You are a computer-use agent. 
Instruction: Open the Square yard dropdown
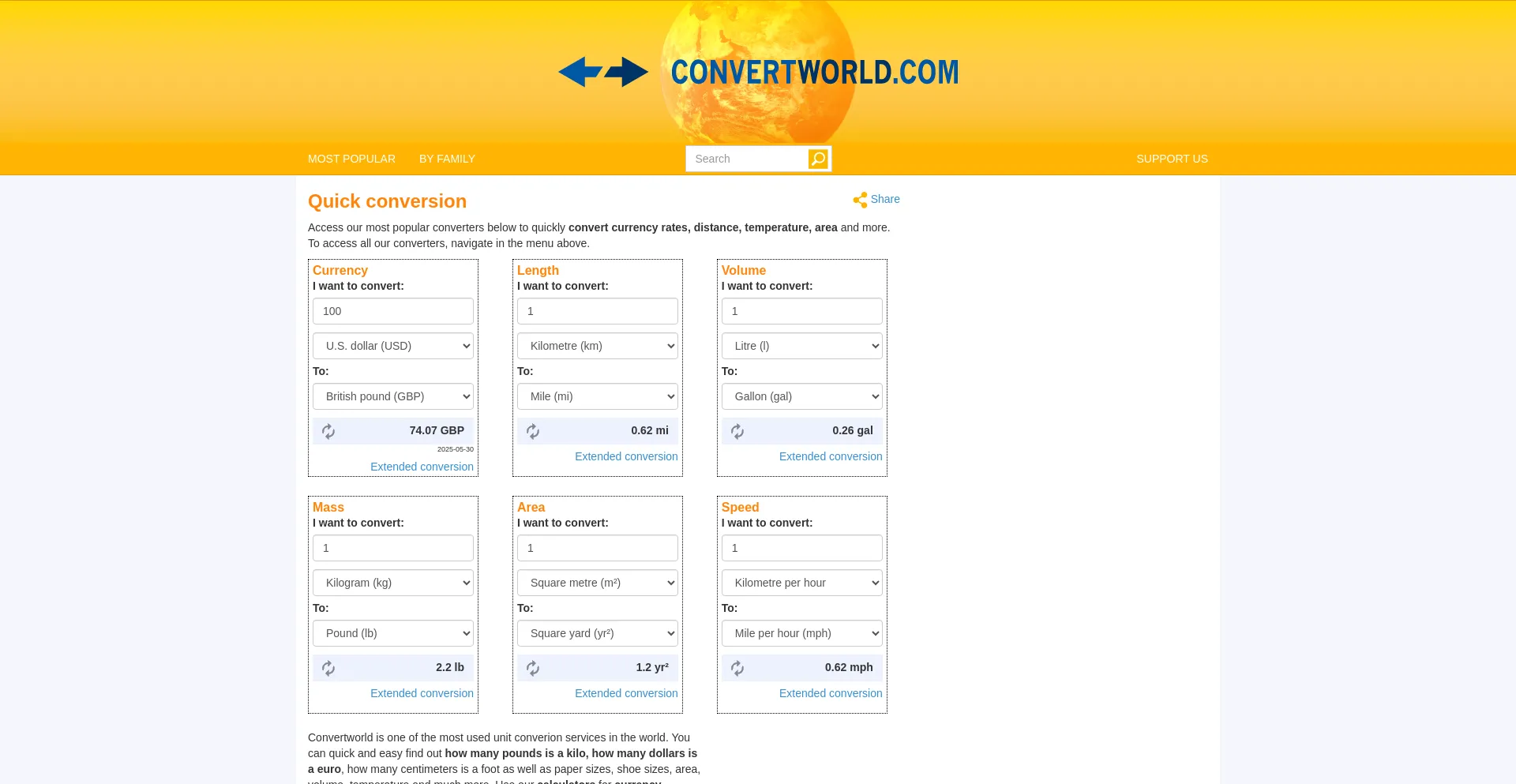[598, 633]
